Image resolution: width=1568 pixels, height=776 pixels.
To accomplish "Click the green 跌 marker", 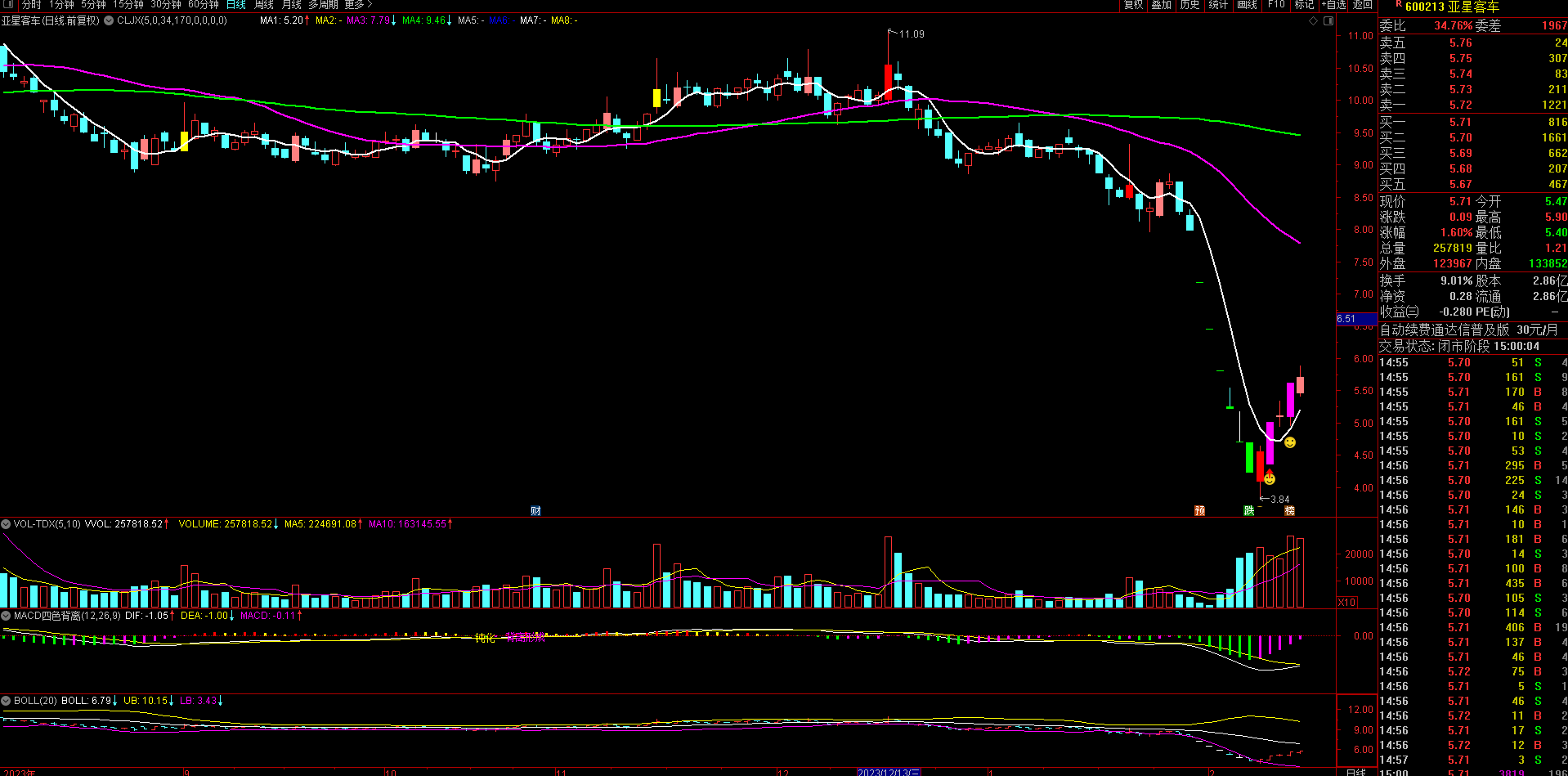I will coord(1248,510).
